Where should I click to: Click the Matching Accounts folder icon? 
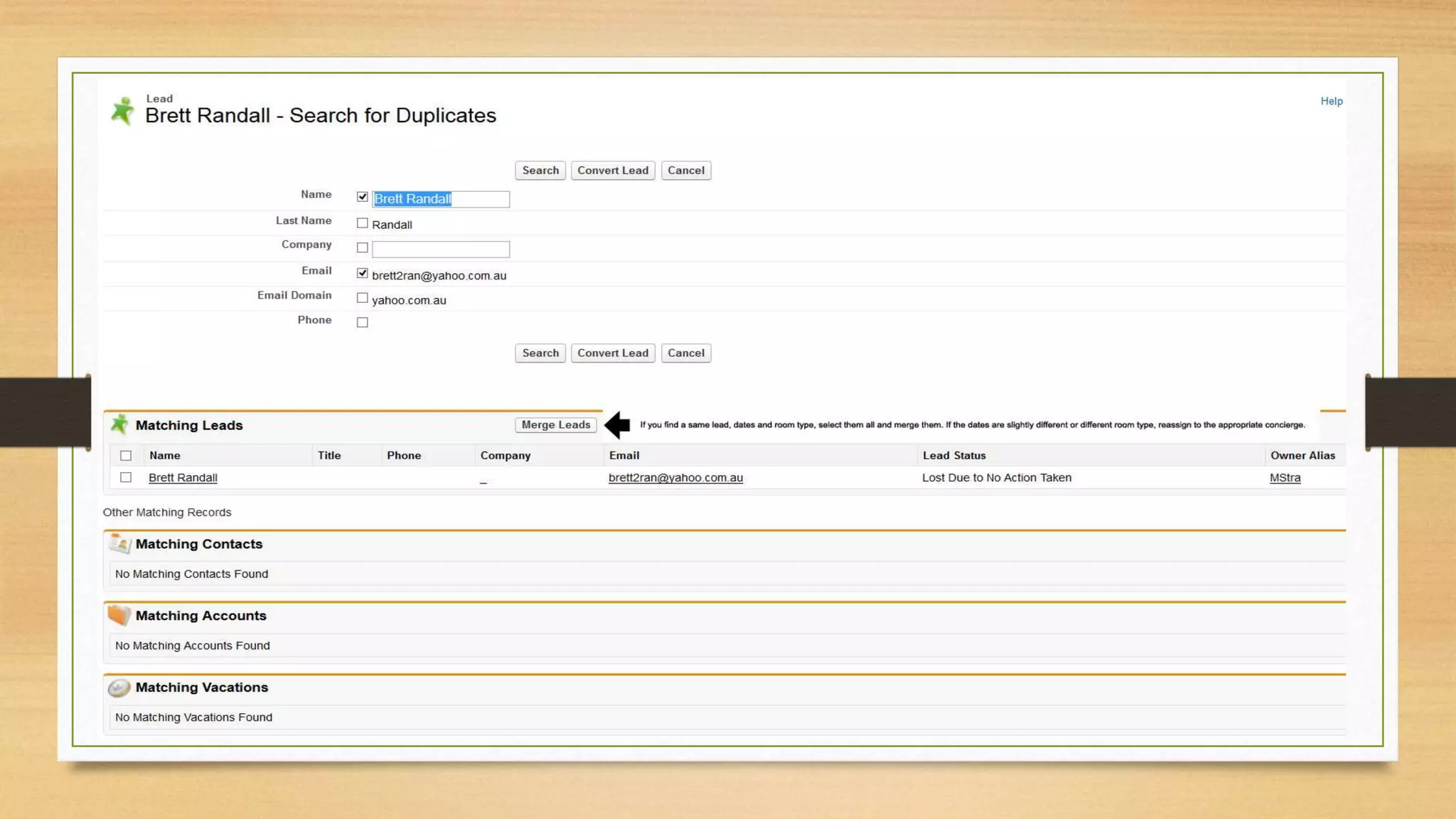tap(119, 615)
